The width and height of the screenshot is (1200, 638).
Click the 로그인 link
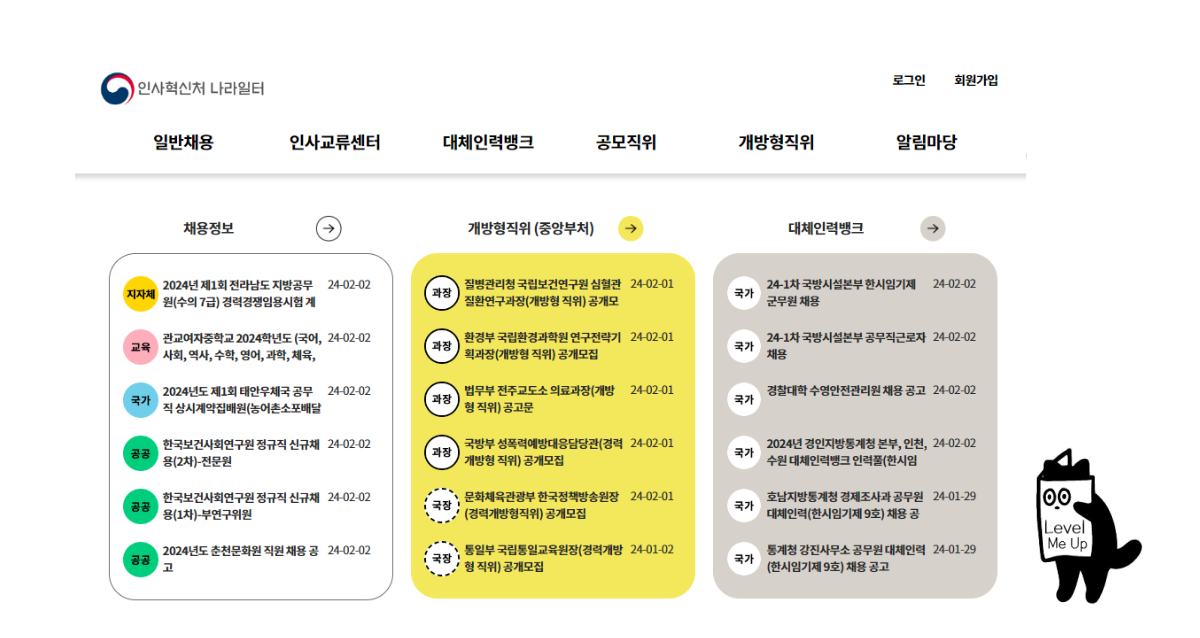pos(909,80)
